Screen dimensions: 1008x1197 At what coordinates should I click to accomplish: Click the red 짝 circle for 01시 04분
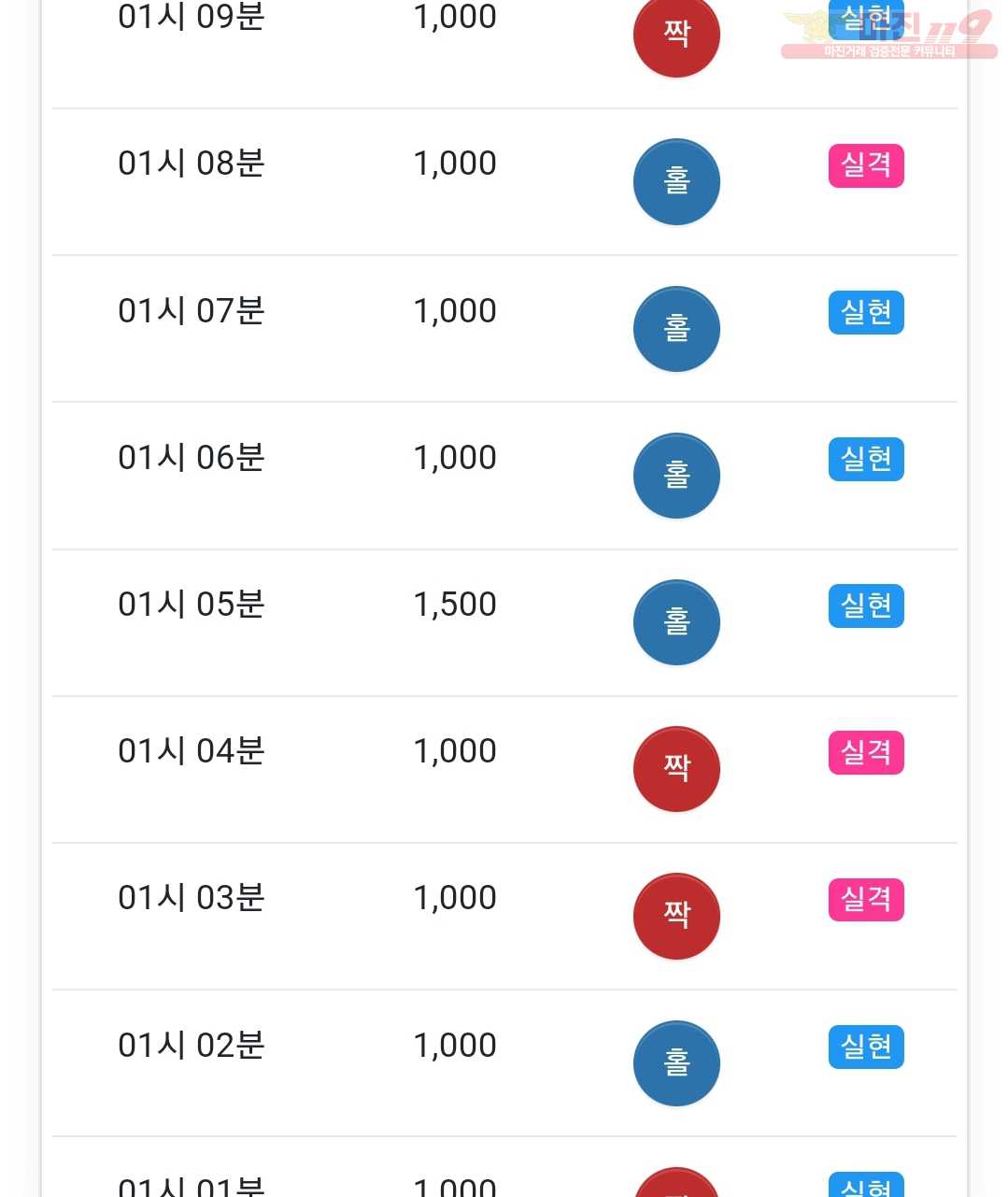[x=676, y=768]
